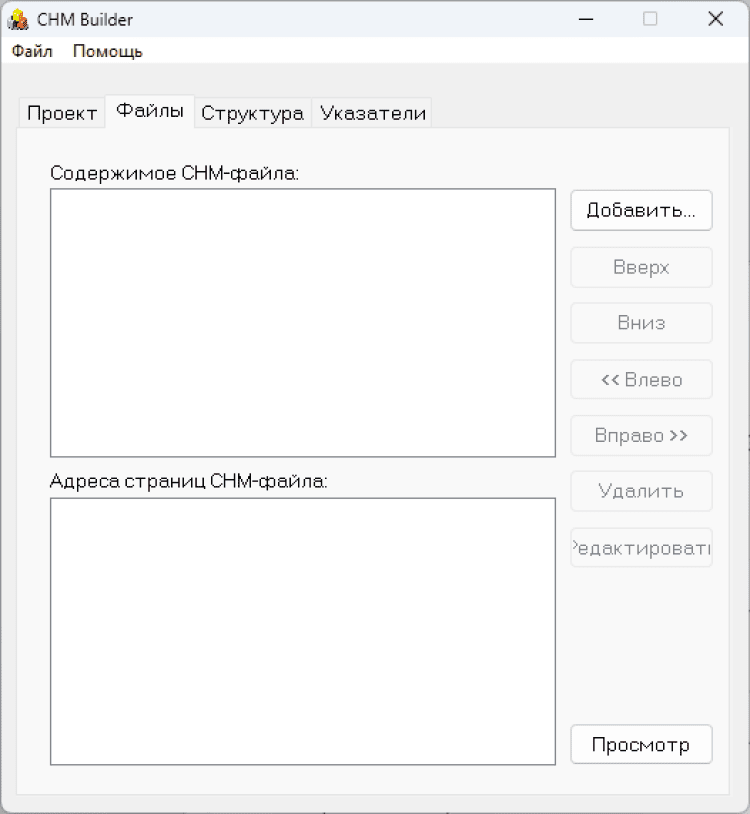Open the Помощь menu
The image size is (750, 814).
pos(107,51)
